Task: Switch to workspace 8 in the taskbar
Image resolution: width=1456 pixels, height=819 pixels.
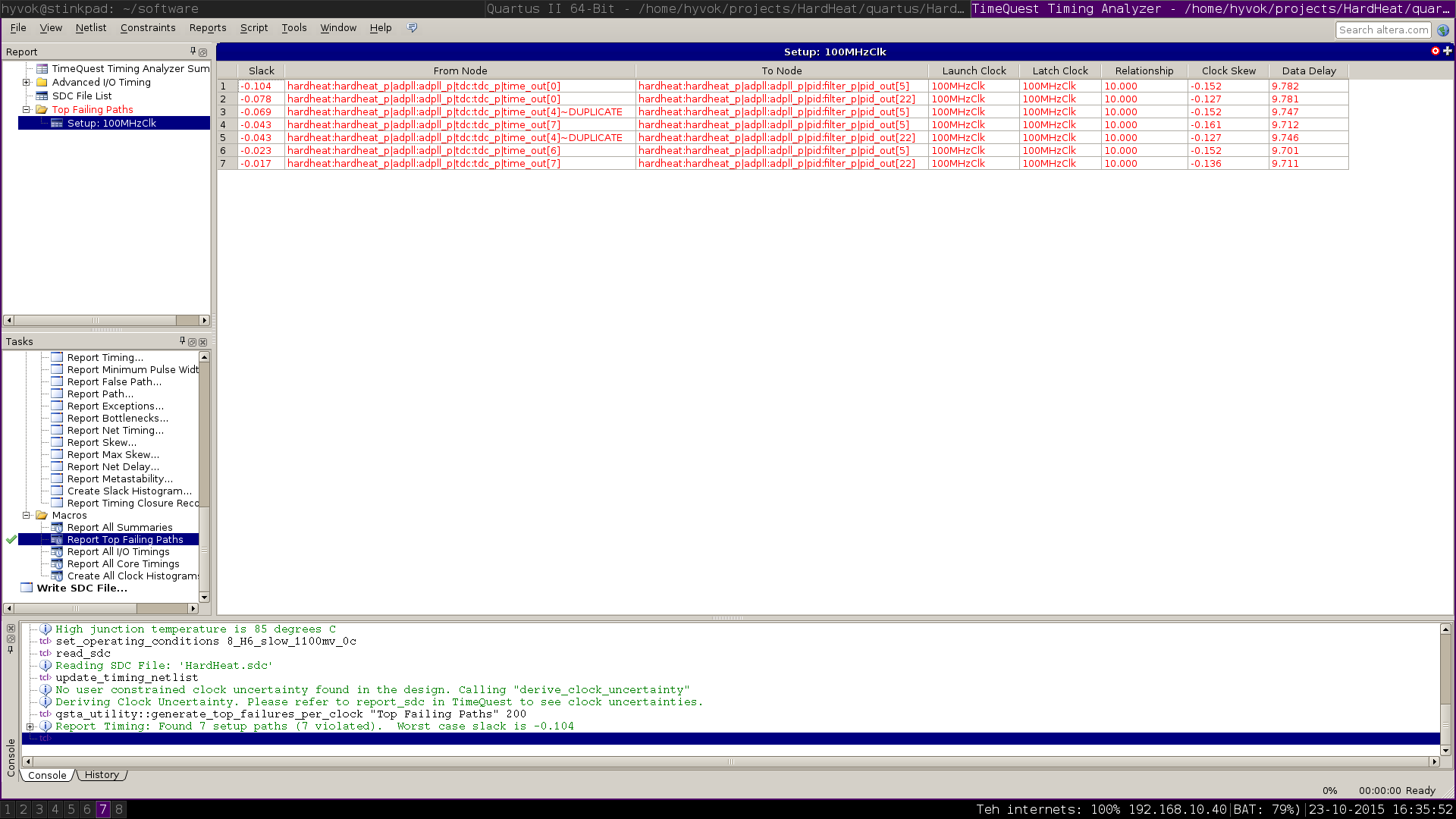Action: click(x=119, y=809)
